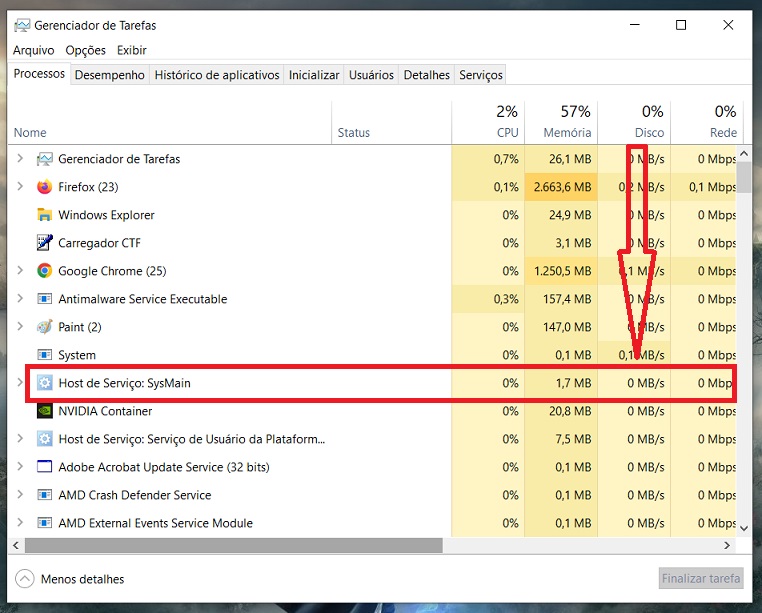Click the horizontal scrollbar left arrow
Viewport: 762px width, 613px height.
click(x=16, y=545)
